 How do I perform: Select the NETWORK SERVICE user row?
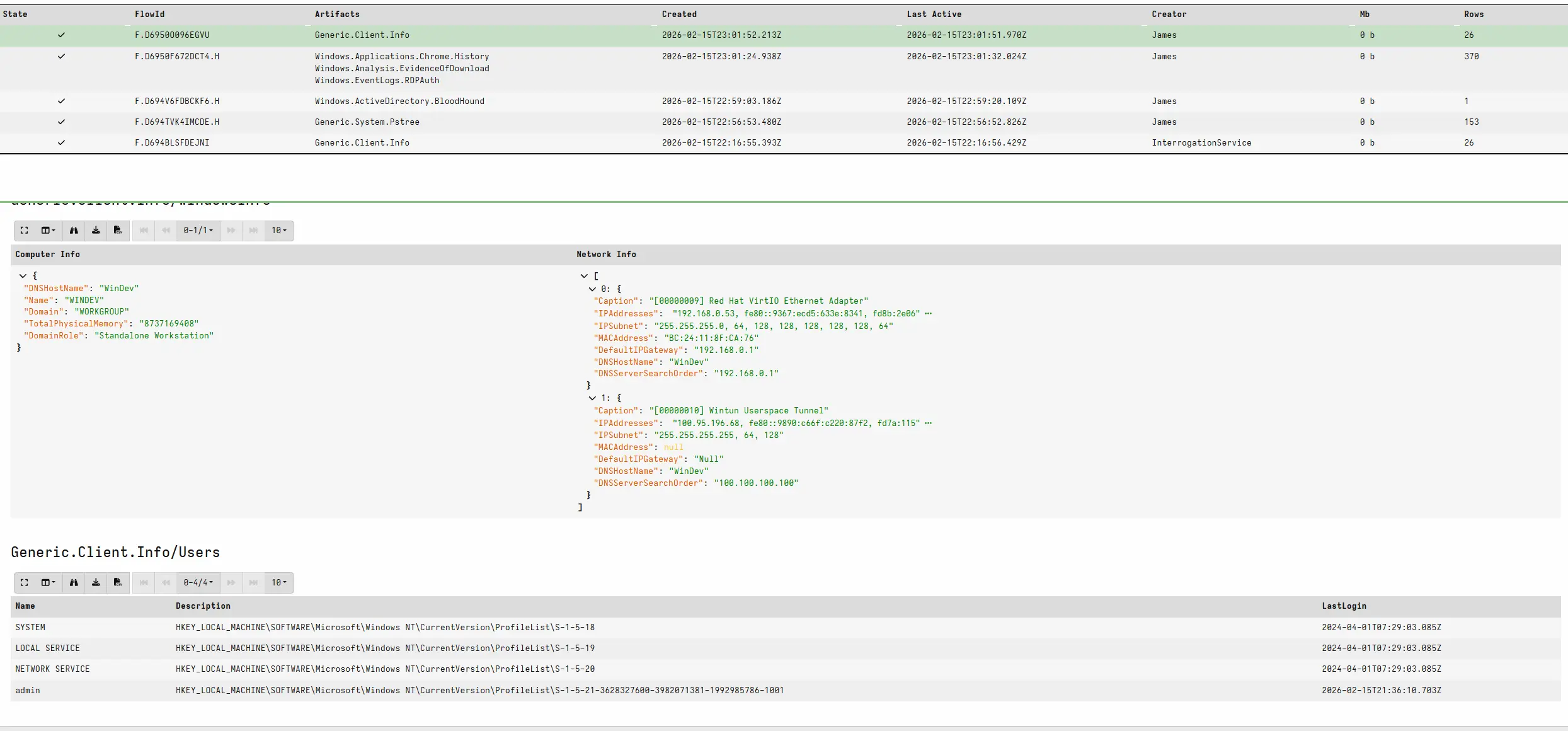pos(786,669)
